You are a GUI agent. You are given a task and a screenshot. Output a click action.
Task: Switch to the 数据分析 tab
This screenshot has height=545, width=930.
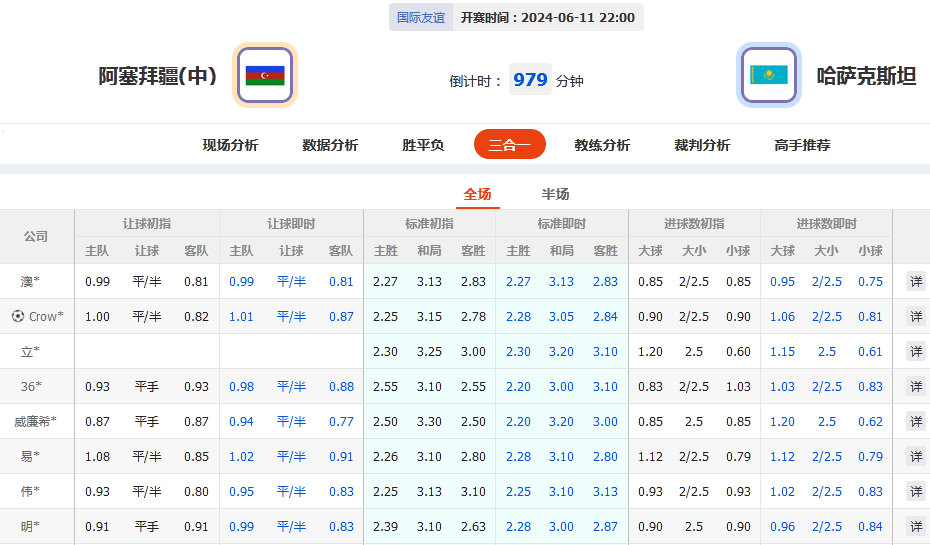click(330, 145)
